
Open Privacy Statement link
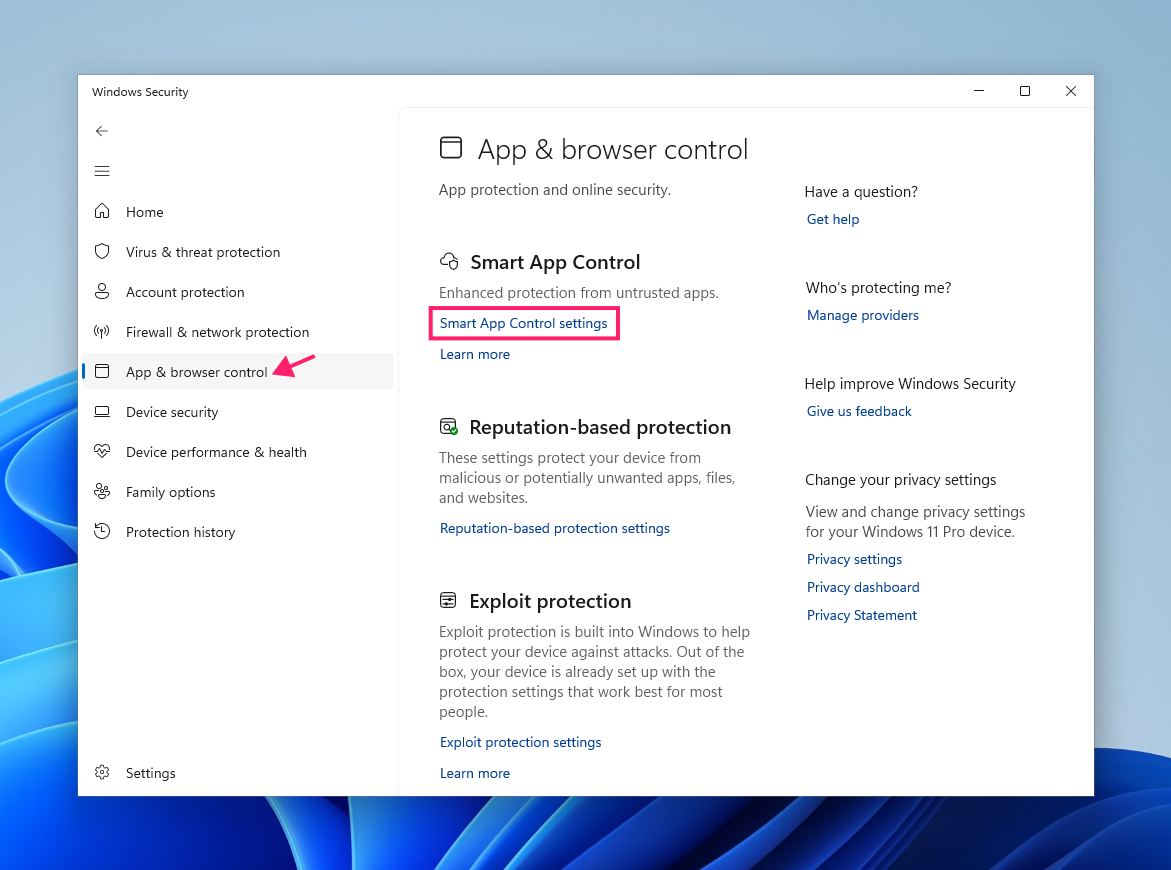(x=861, y=615)
